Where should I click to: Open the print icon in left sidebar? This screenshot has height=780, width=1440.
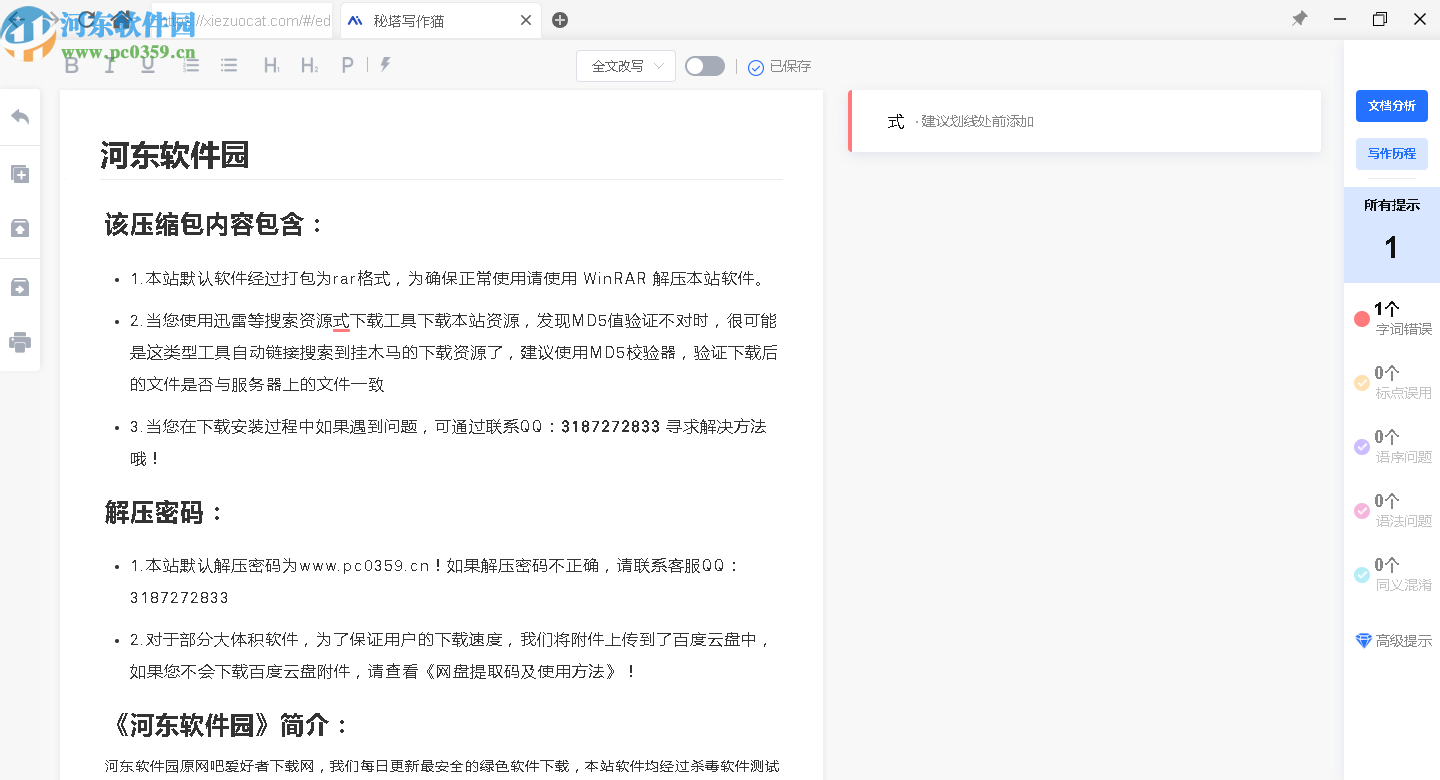(20, 342)
